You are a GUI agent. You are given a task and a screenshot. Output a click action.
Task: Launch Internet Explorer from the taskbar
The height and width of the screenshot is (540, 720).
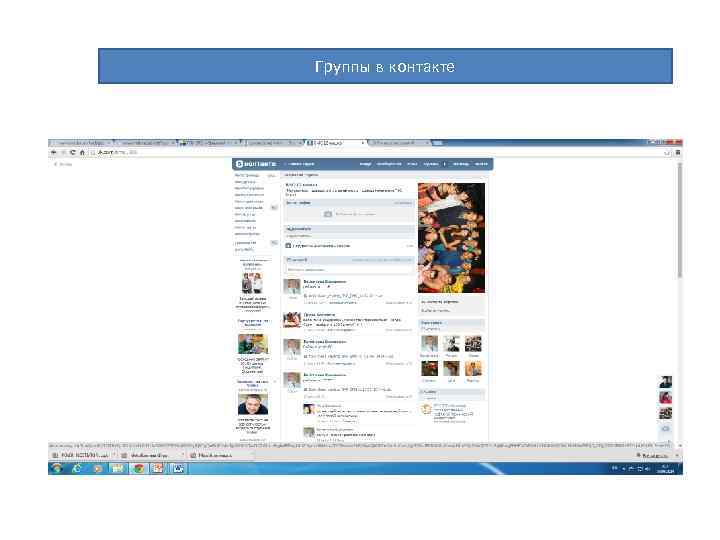point(77,468)
